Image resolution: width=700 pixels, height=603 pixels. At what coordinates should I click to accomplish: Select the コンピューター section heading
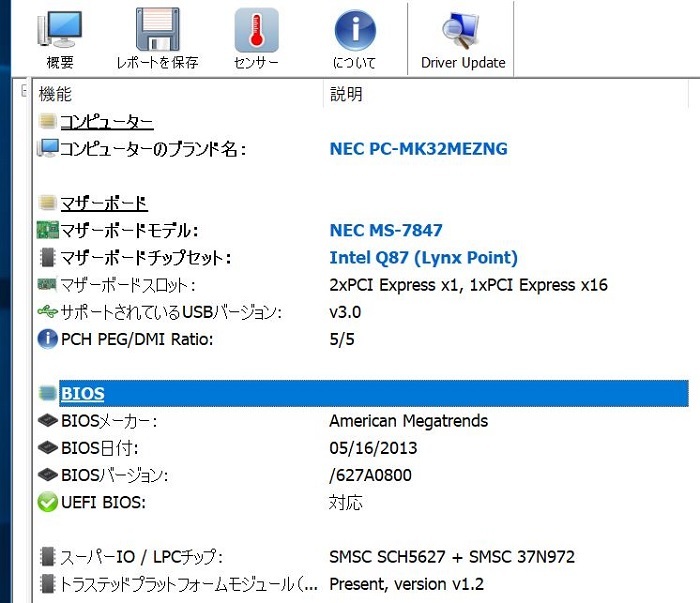(x=107, y=121)
